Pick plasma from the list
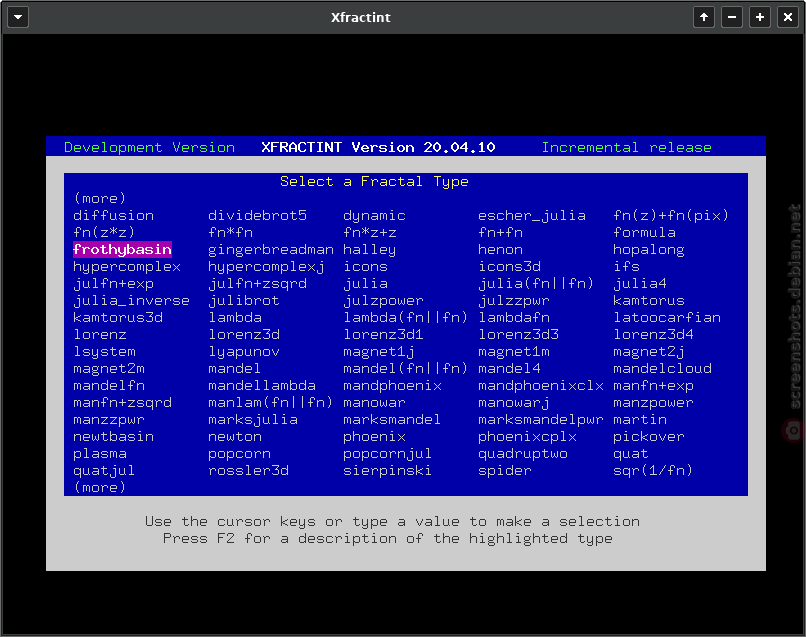806x637 pixels. coord(100,453)
